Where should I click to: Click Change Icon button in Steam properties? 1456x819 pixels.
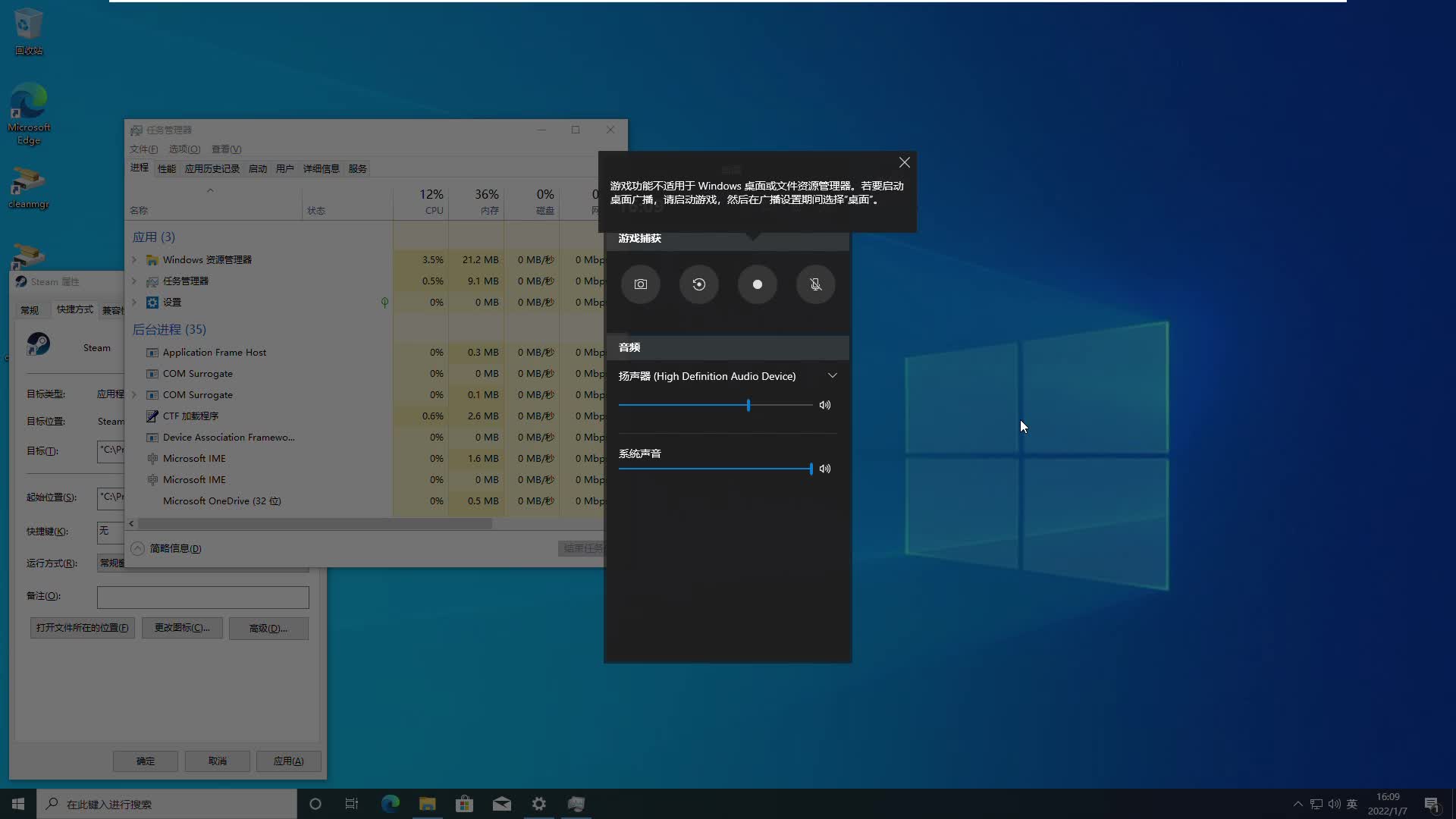pos(182,628)
